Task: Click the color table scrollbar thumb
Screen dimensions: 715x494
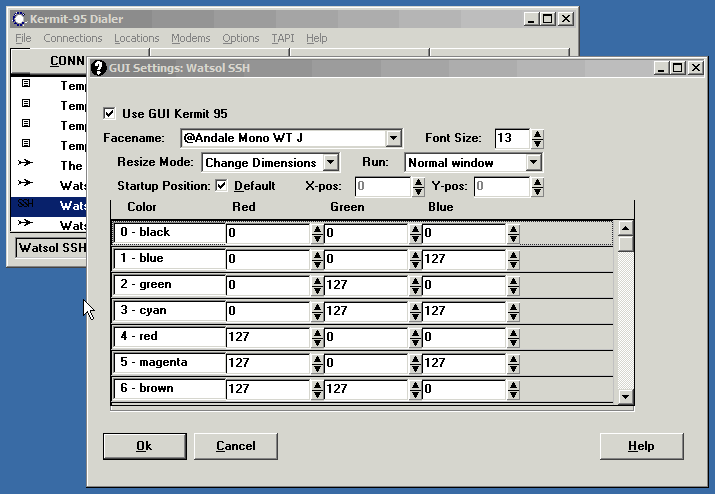Action: point(626,243)
